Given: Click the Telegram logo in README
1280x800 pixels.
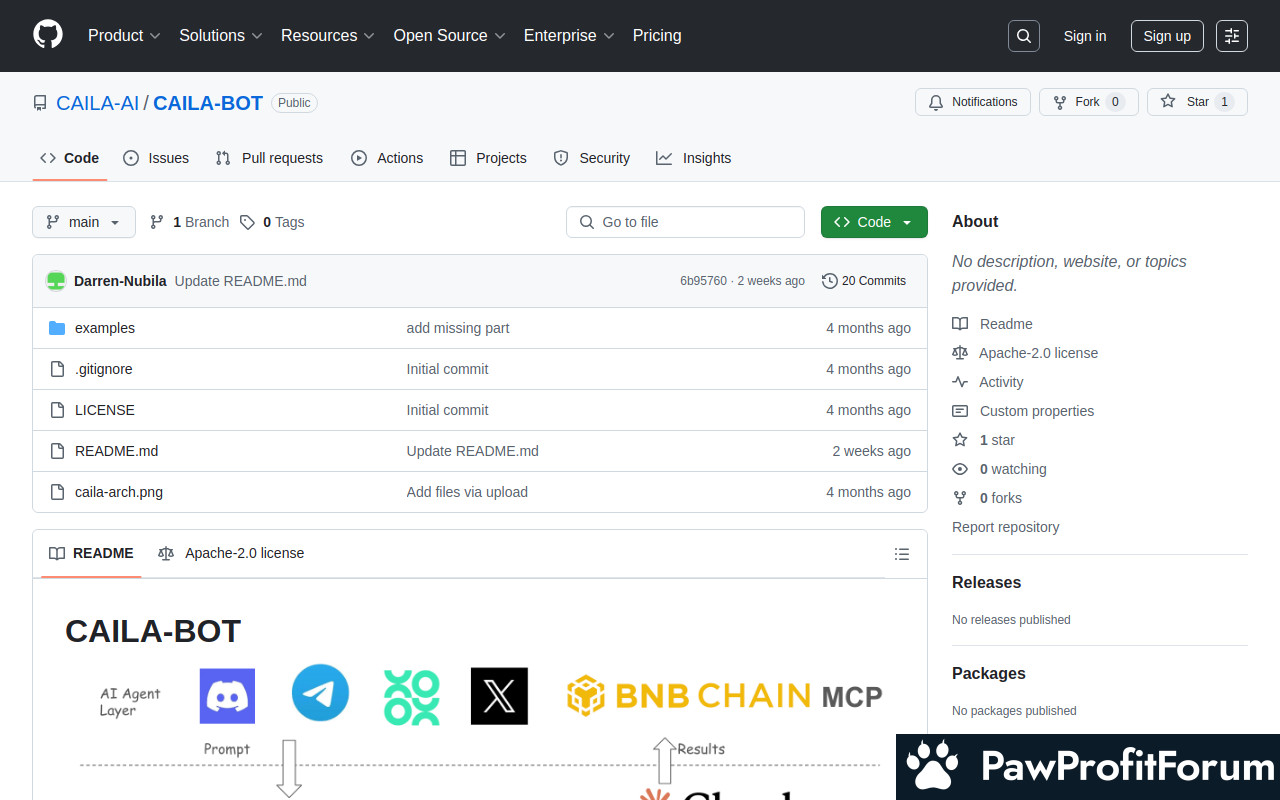Looking at the screenshot, I should point(320,693).
